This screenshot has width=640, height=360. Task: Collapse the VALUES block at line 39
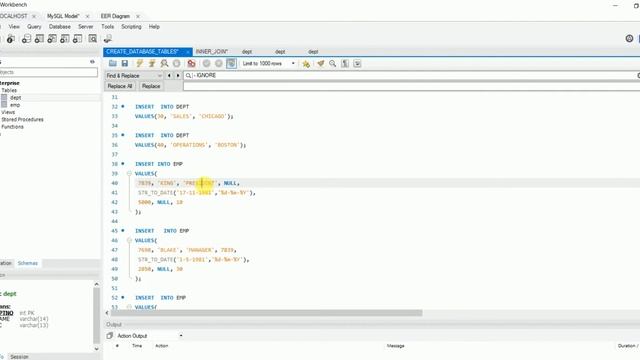[x=129, y=173]
